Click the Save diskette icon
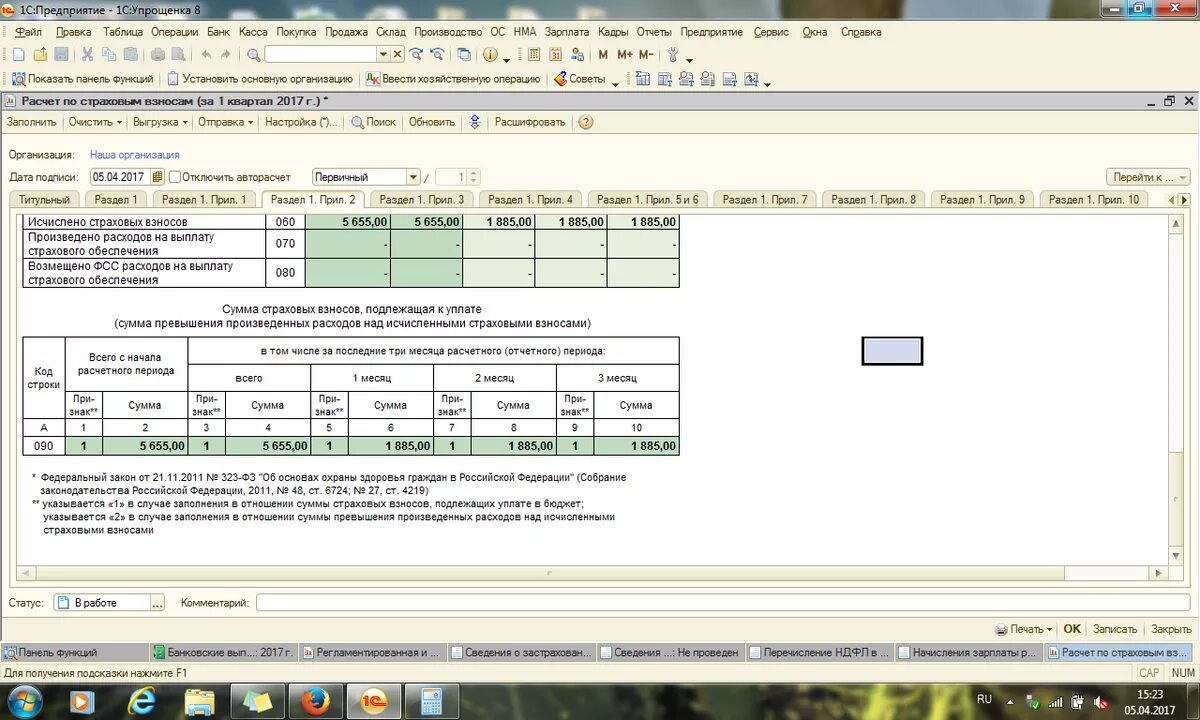Screen dimensions: 1200x720 click(x=61, y=55)
